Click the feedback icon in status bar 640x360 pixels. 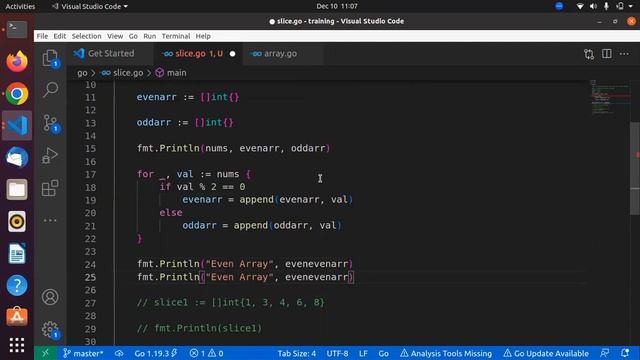pyautogui.click(x=605, y=353)
